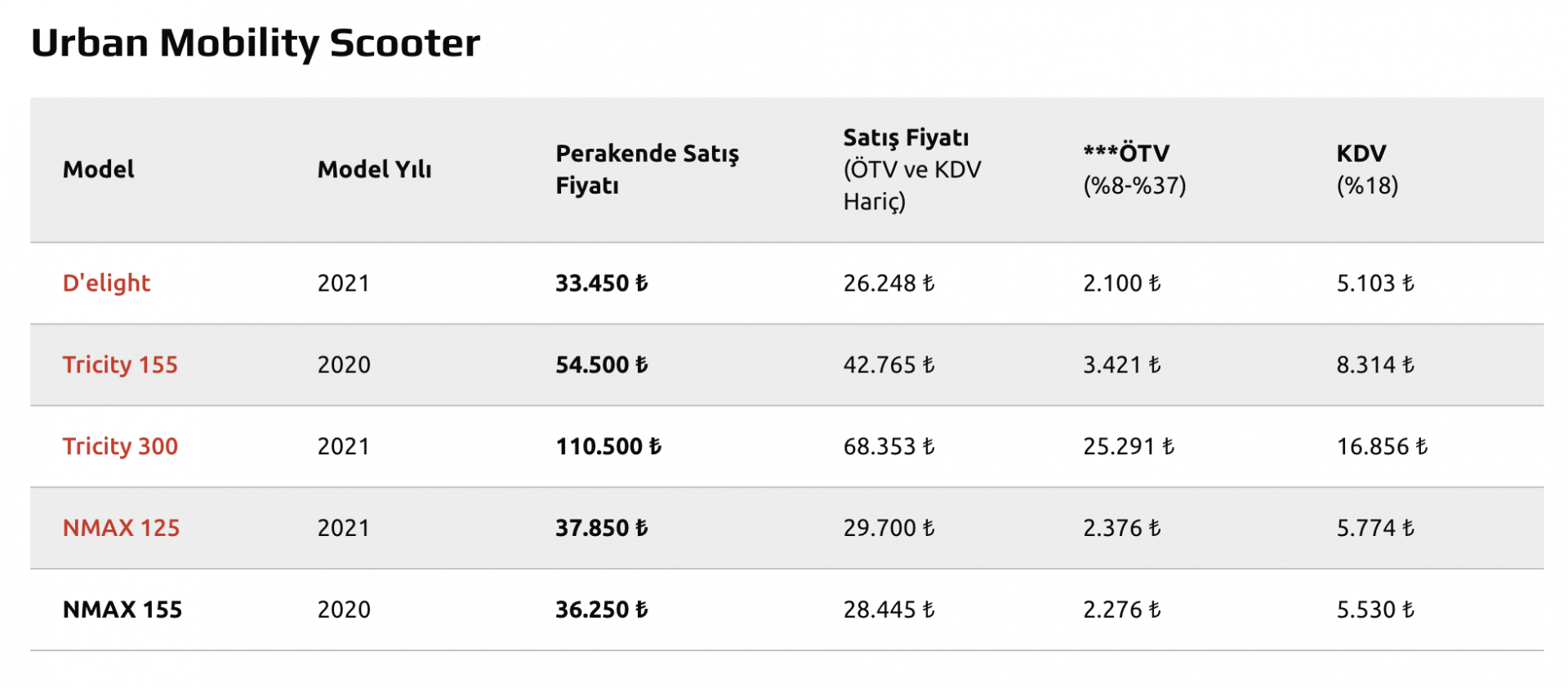Select the NMAX 155 model name
Image resolution: width=1568 pixels, height=688 pixels.
pyautogui.click(x=122, y=610)
